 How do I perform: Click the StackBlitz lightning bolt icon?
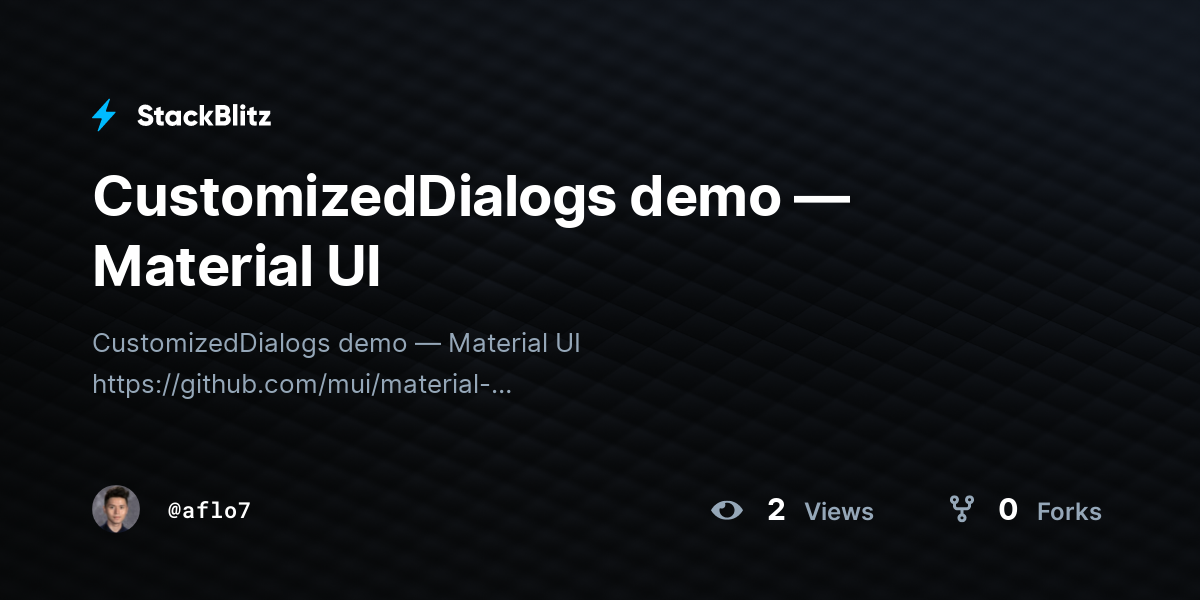pyautogui.click(x=104, y=116)
